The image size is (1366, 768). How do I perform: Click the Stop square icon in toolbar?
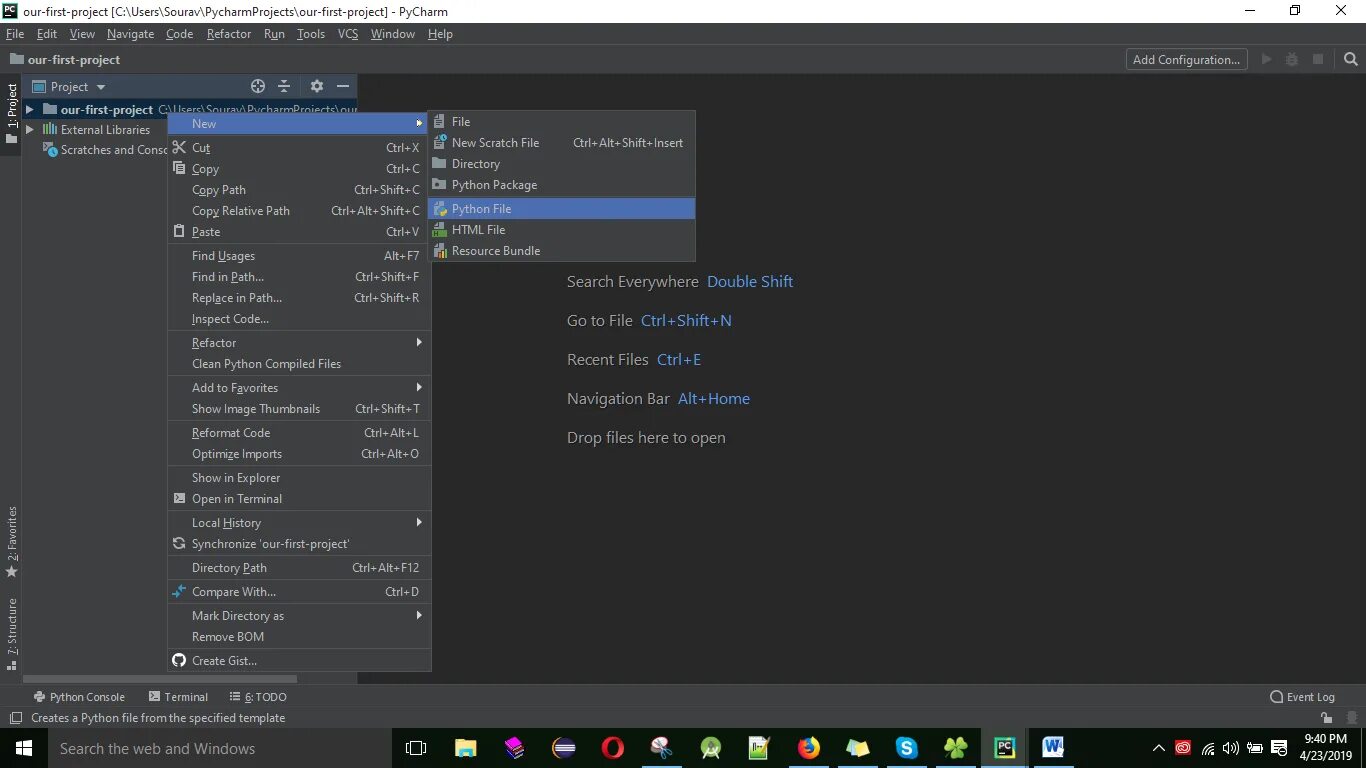[x=1318, y=59]
